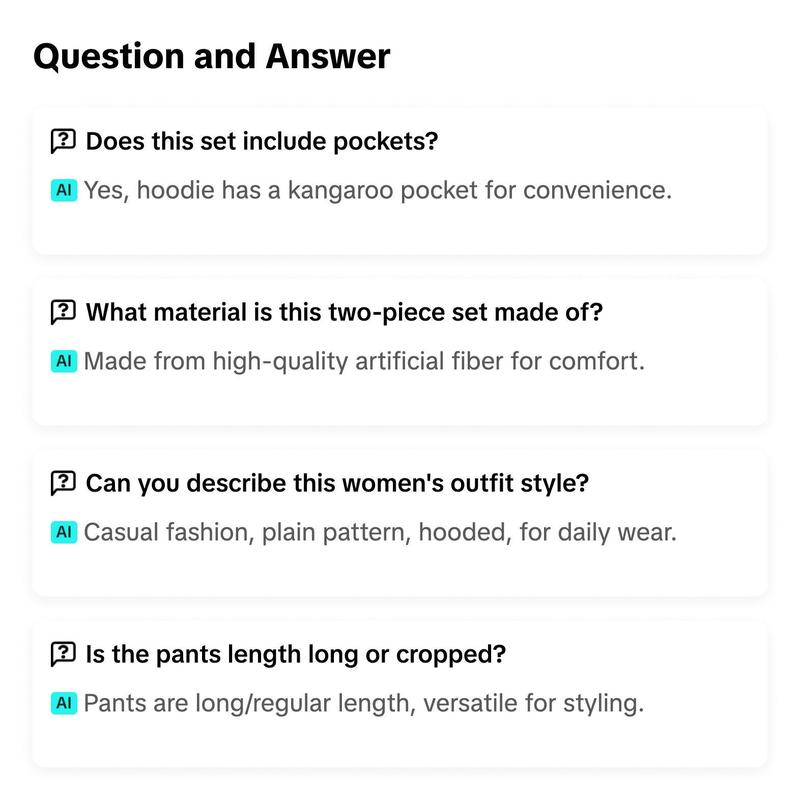Click the question icon beside the outfit style question
The width and height of the screenshot is (800, 800).
click(x=63, y=483)
